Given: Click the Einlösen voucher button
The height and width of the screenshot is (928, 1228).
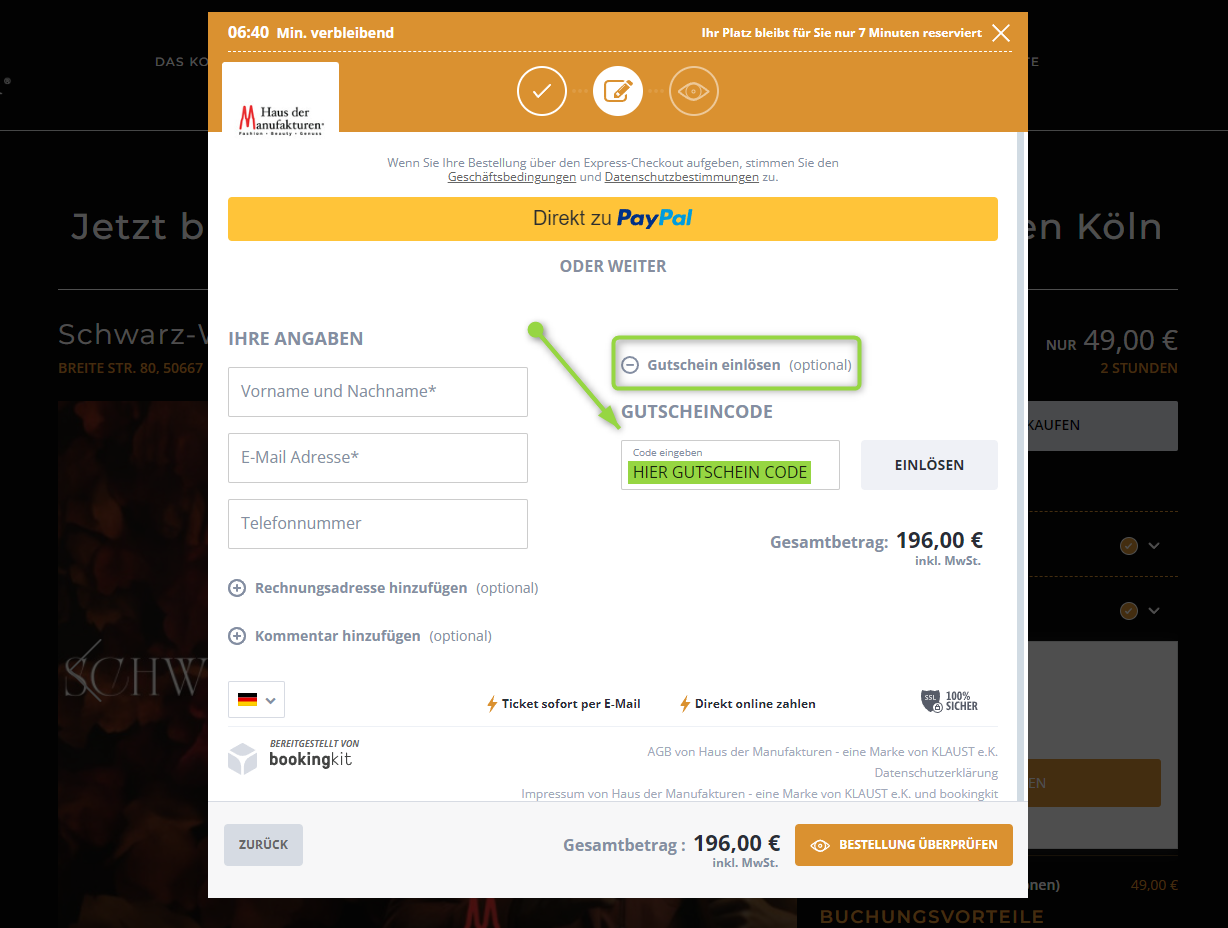Looking at the screenshot, I should [929, 465].
